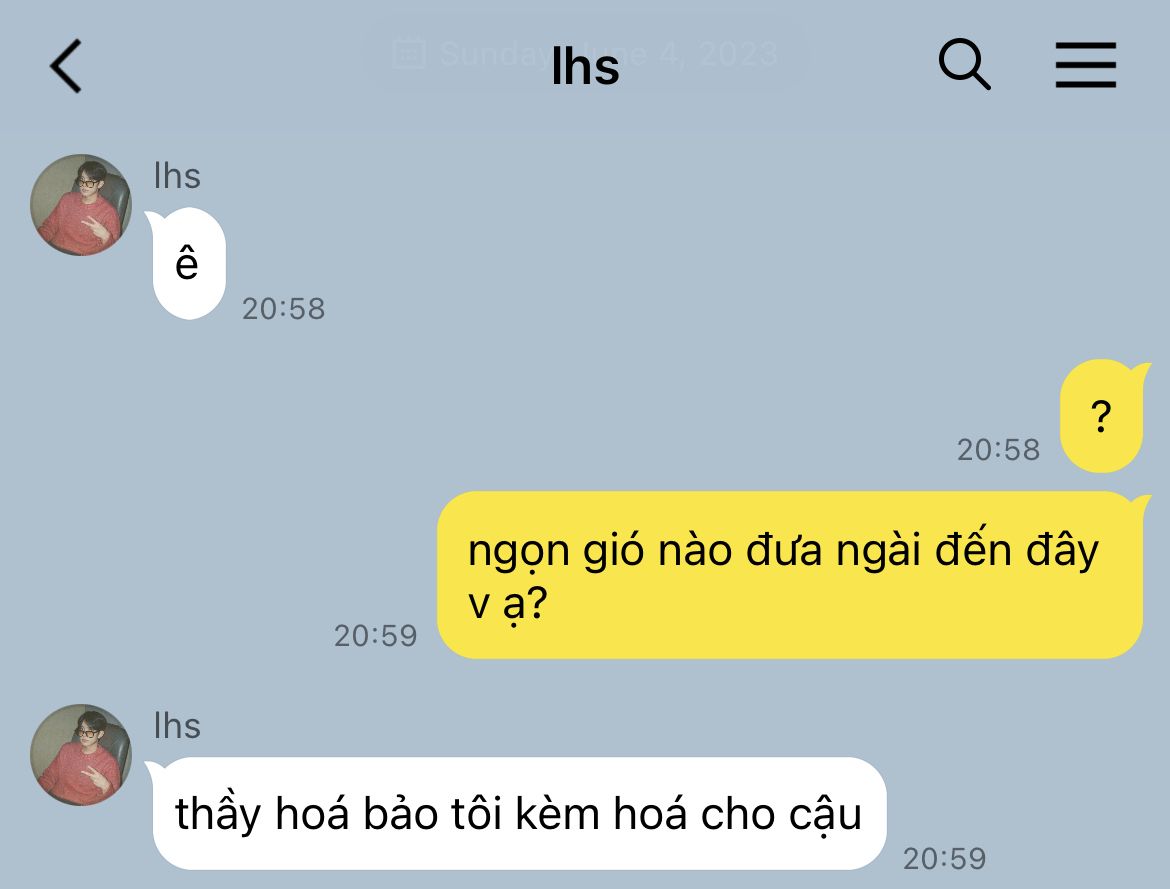Tap the 20:59 timestamp after last message
This screenshot has height=889, width=1170.
coord(945,859)
